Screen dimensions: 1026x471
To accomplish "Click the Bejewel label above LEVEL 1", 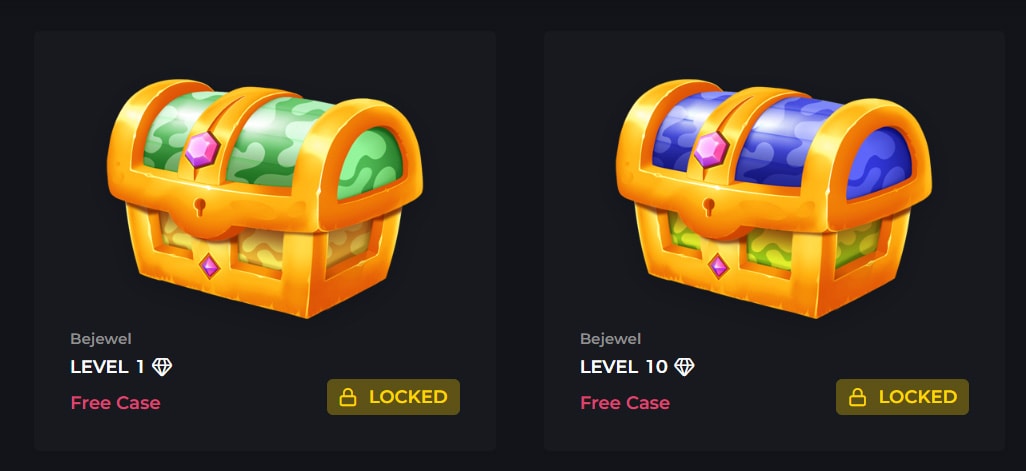I will [101, 339].
